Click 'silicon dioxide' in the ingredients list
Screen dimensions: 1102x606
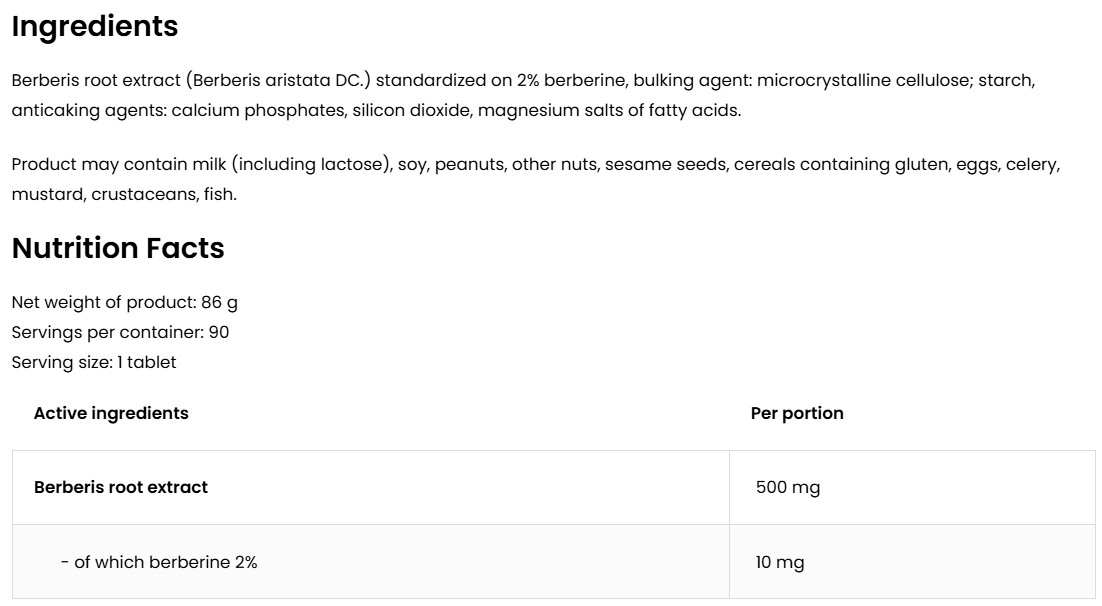410,110
